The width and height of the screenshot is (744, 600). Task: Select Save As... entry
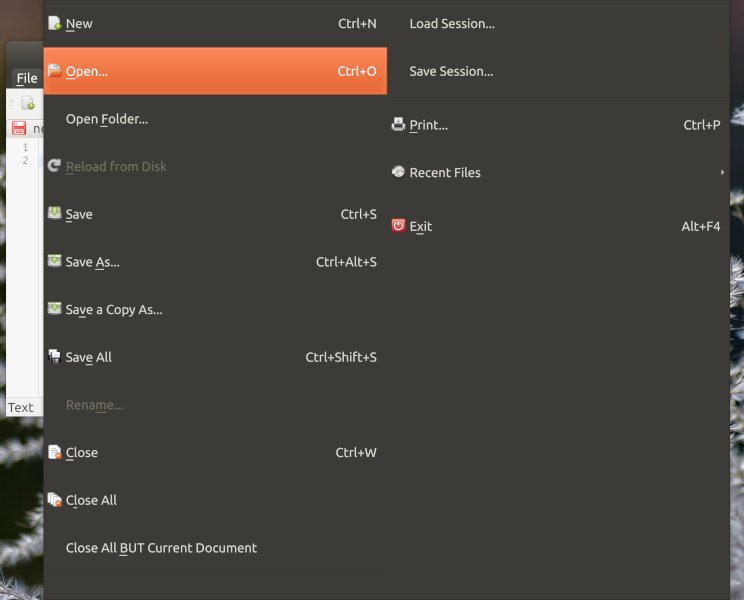[215, 261]
